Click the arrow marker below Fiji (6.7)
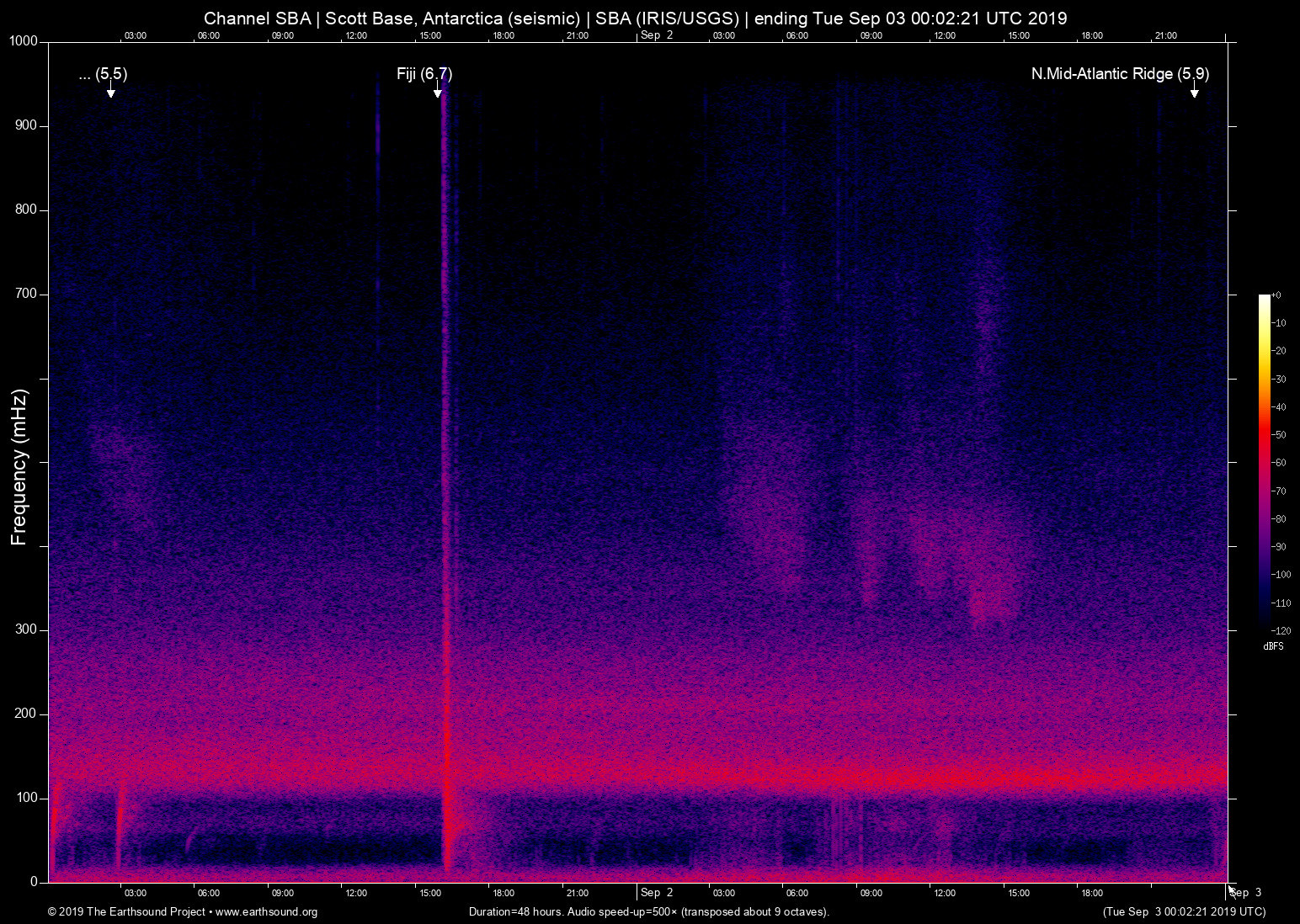 point(438,91)
